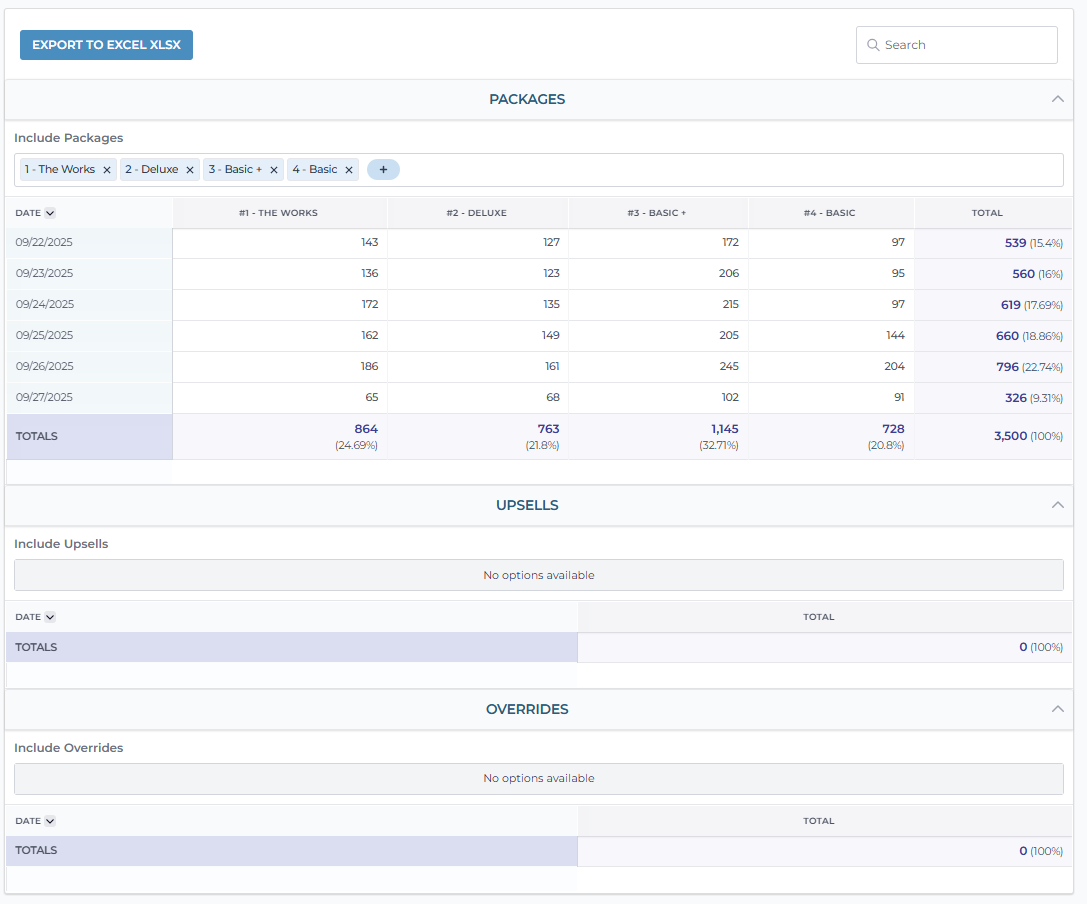Open Date sort dropdown in Packages table
Screen dimensions: 1087x904
(x=50, y=213)
